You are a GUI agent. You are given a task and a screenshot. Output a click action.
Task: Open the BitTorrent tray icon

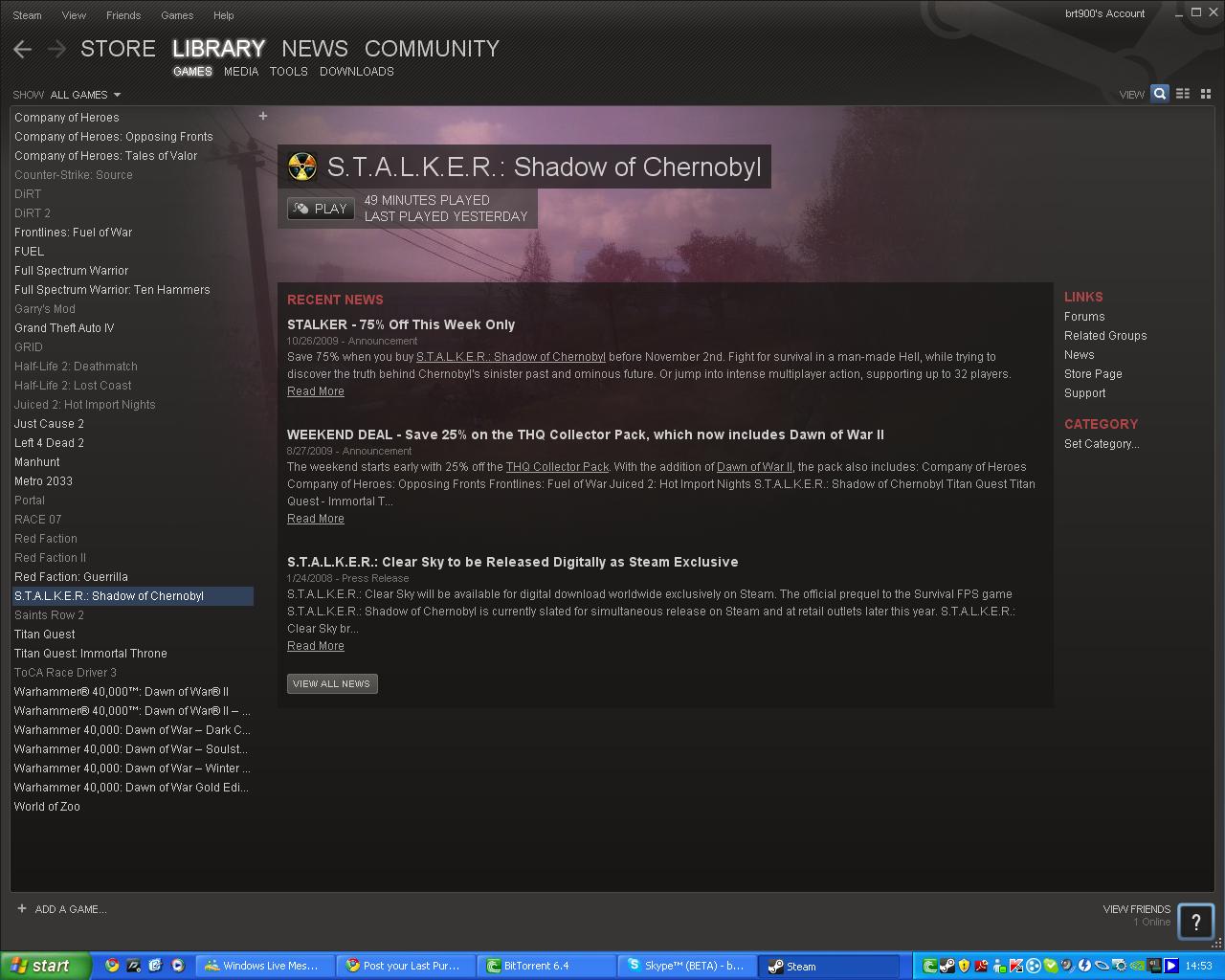coord(929,966)
